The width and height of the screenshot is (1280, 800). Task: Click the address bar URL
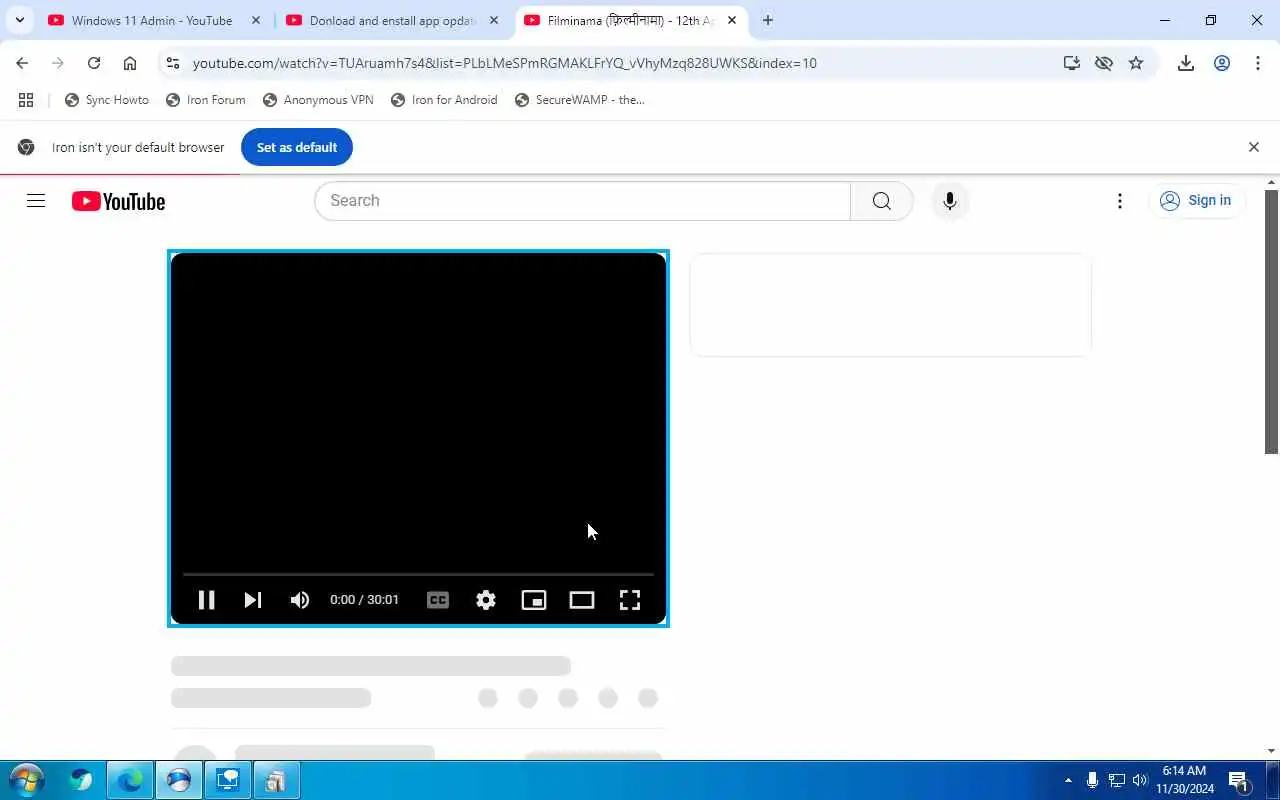click(x=504, y=63)
